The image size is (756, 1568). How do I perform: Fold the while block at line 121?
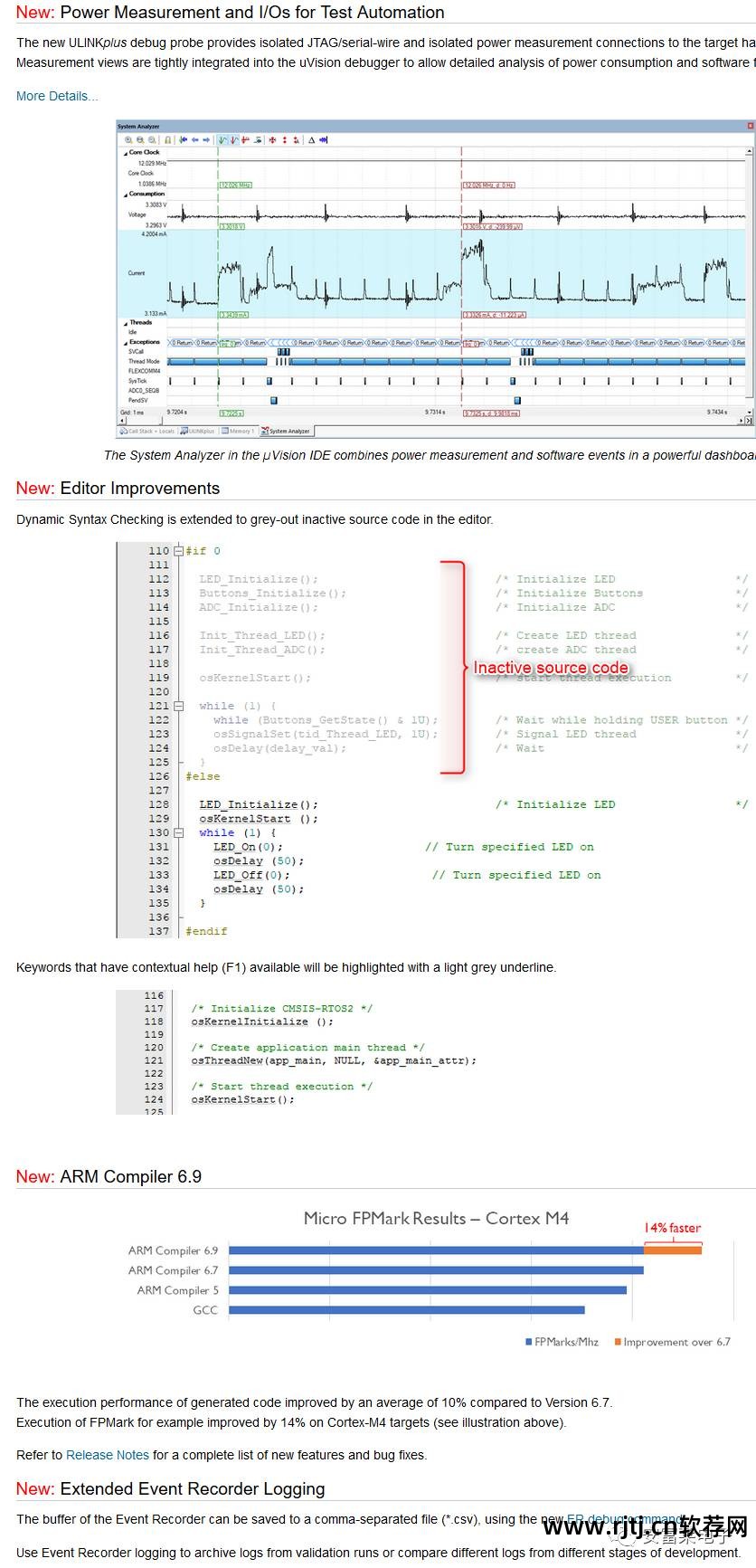178,706
